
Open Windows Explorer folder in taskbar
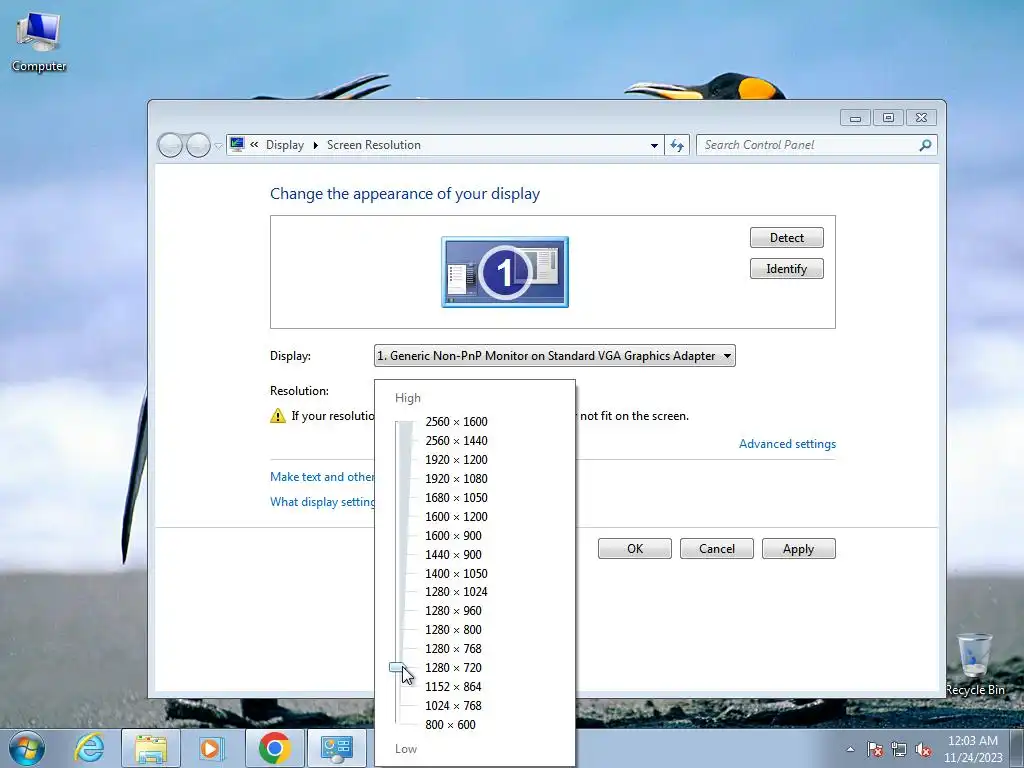click(151, 748)
